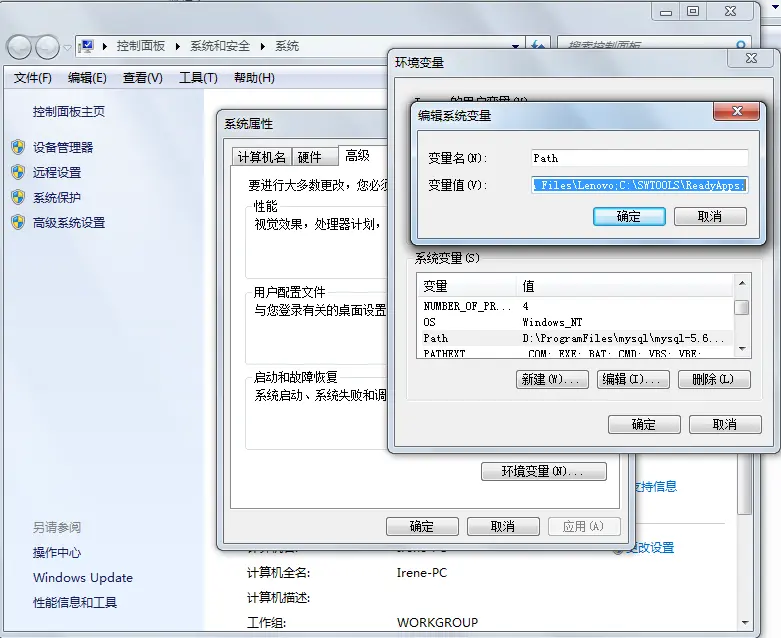The image size is (781, 638).
Task: Switch to the 硬件 tab
Action: point(310,157)
